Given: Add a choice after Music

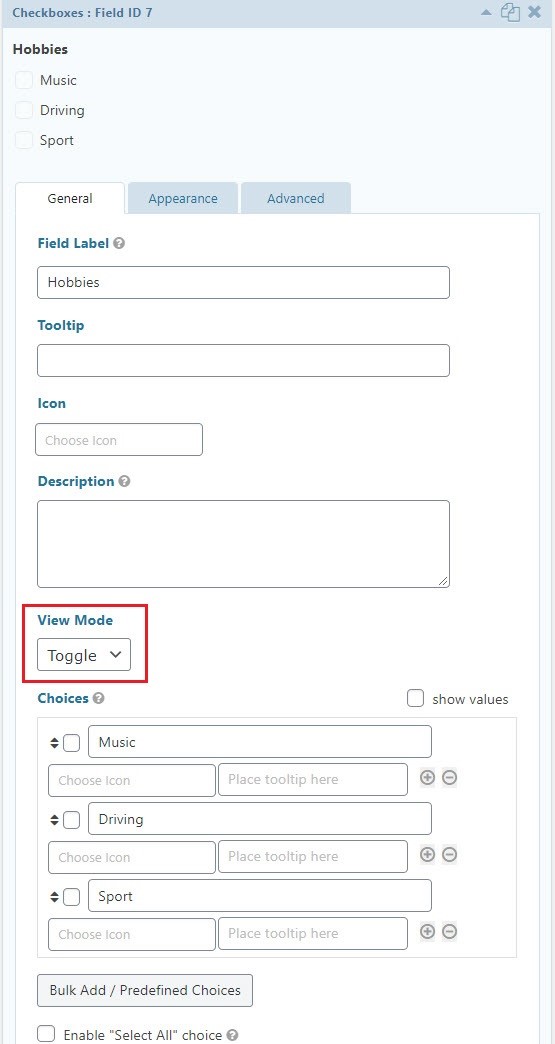Looking at the screenshot, I should (x=427, y=778).
